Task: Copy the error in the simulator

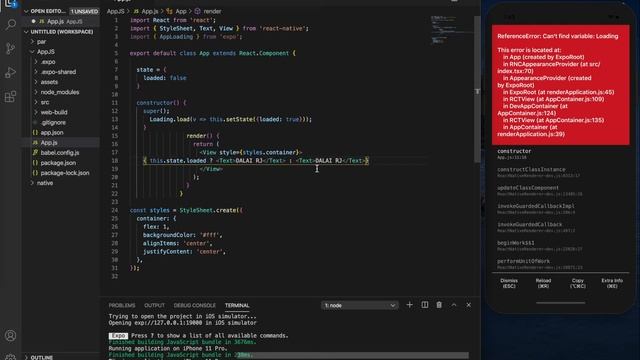Action: pos(578,283)
